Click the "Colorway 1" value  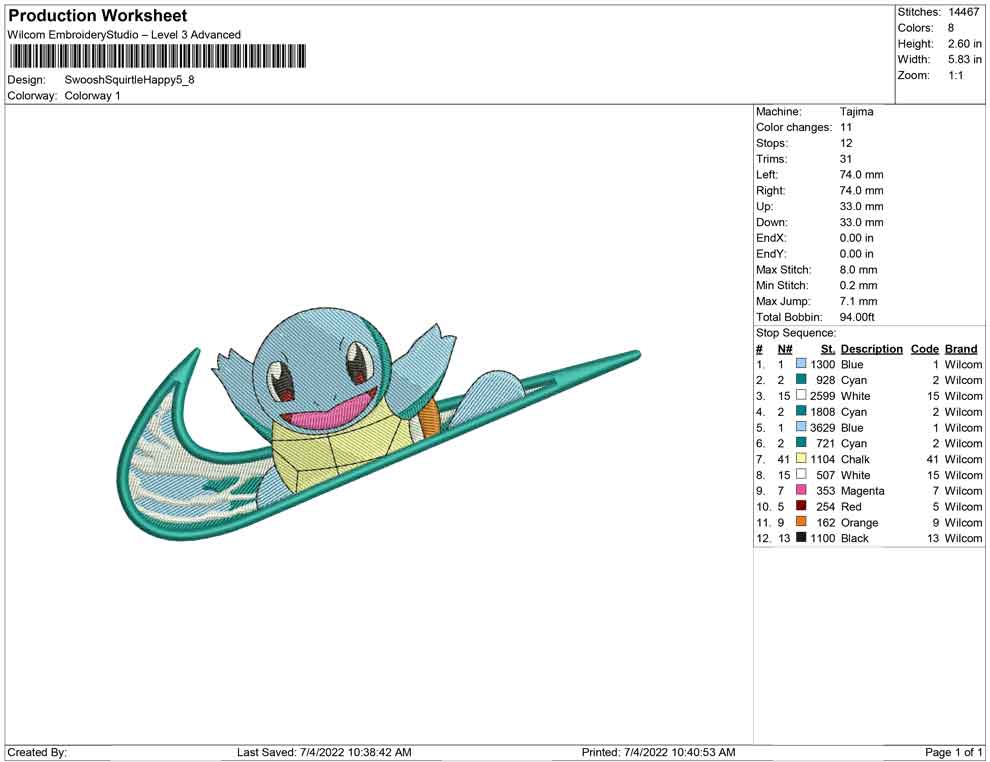[92, 96]
